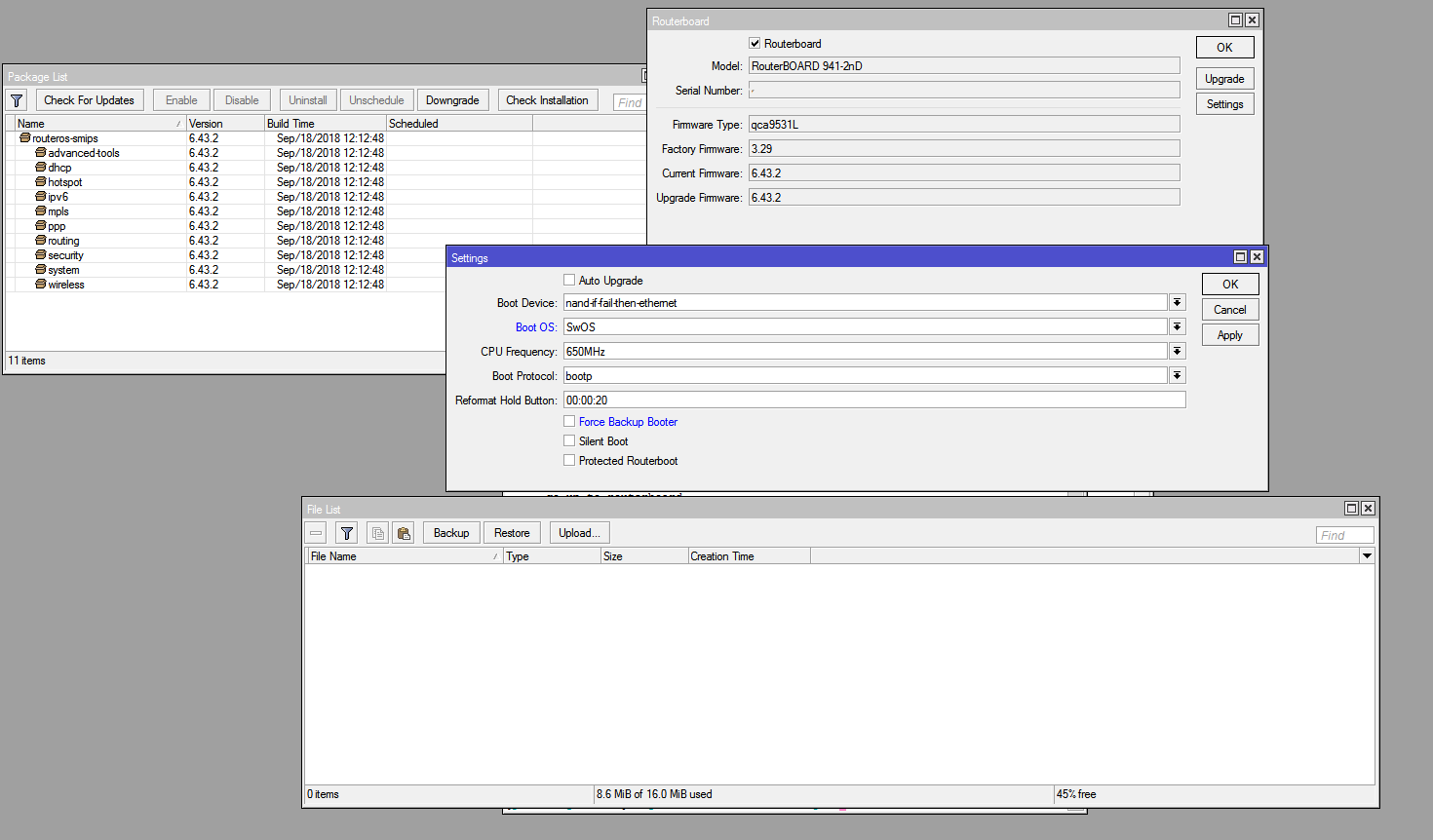This screenshot has height=840, width=1433.
Task: Click the security package icon
Action: coord(41,255)
